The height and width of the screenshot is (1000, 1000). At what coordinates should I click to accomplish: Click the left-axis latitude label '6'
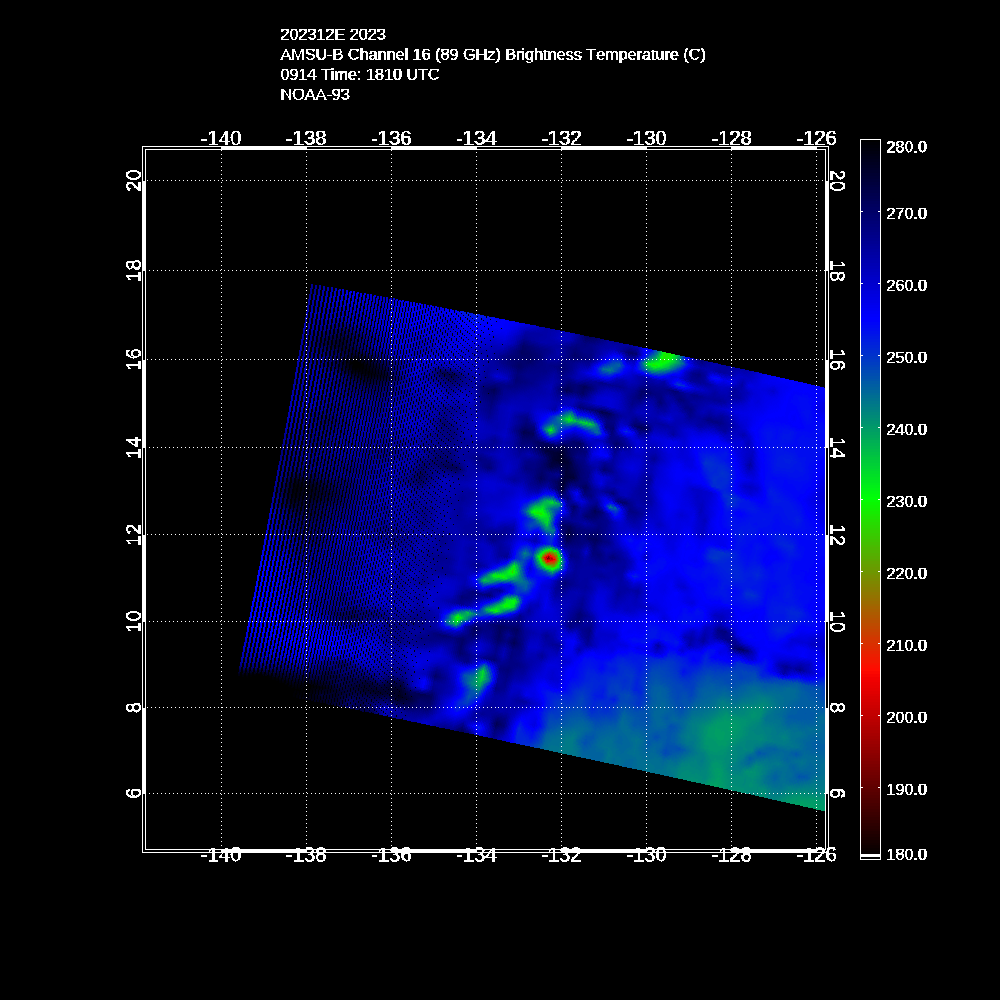click(x=134, y=793)
